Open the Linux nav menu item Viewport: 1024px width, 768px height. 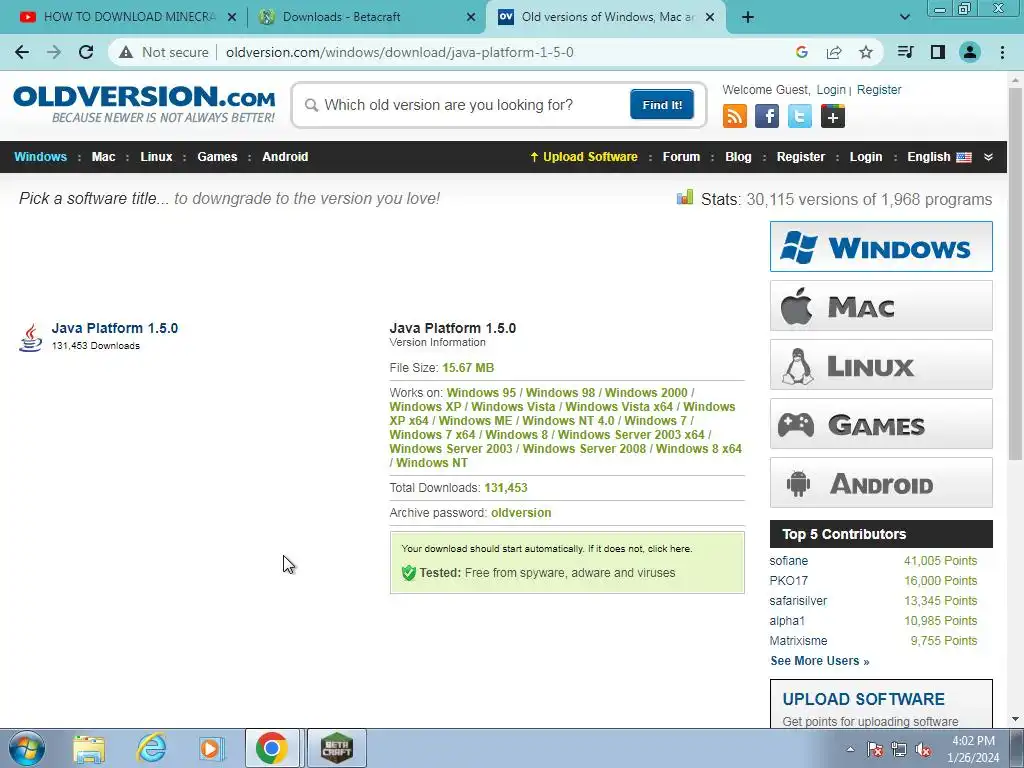click(x=156, y=157)
